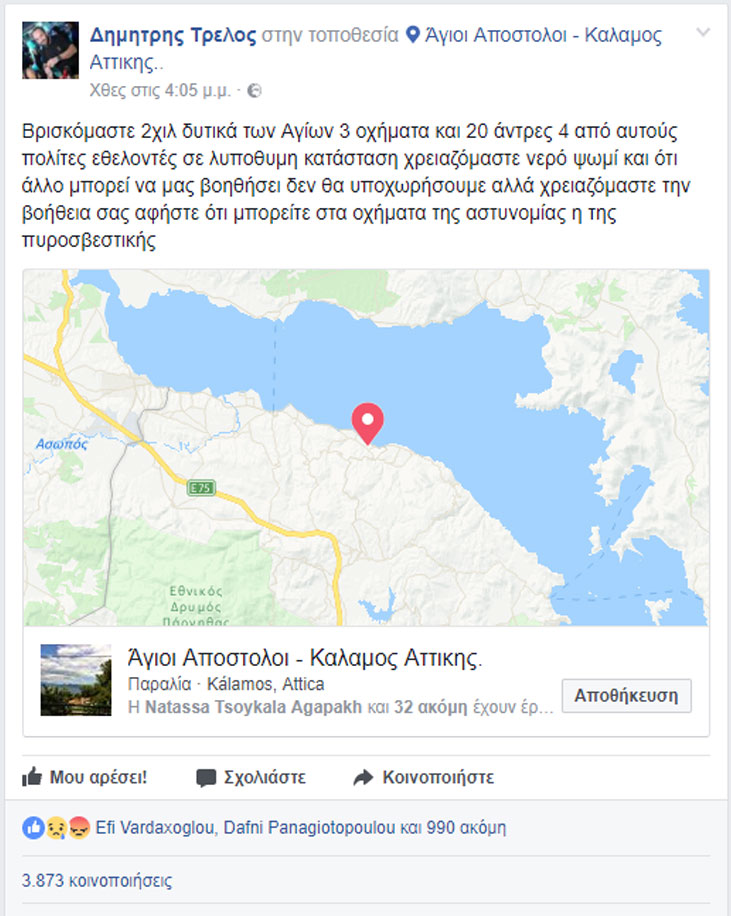Click the location pin icon beside Άγιοι Αποστολοι
The width and height of the screenshot is (731, 916).
tap(413, 34)
